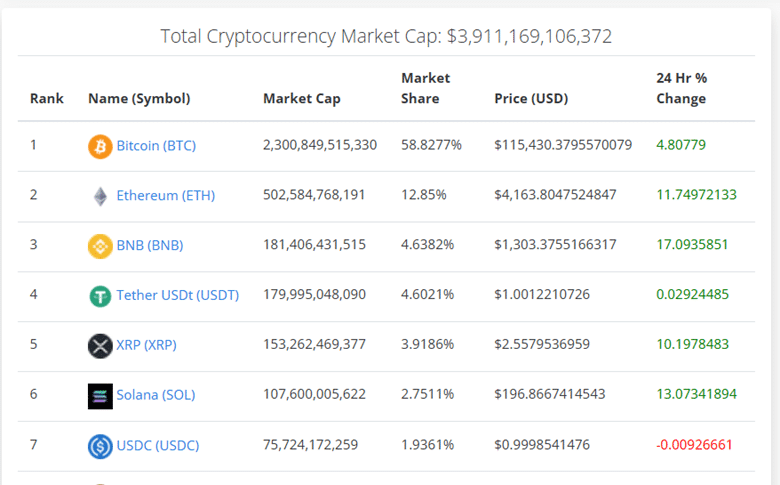
Task: Click the Tether green logo icon
Action: pyautogui.click(x=100, y=296)
